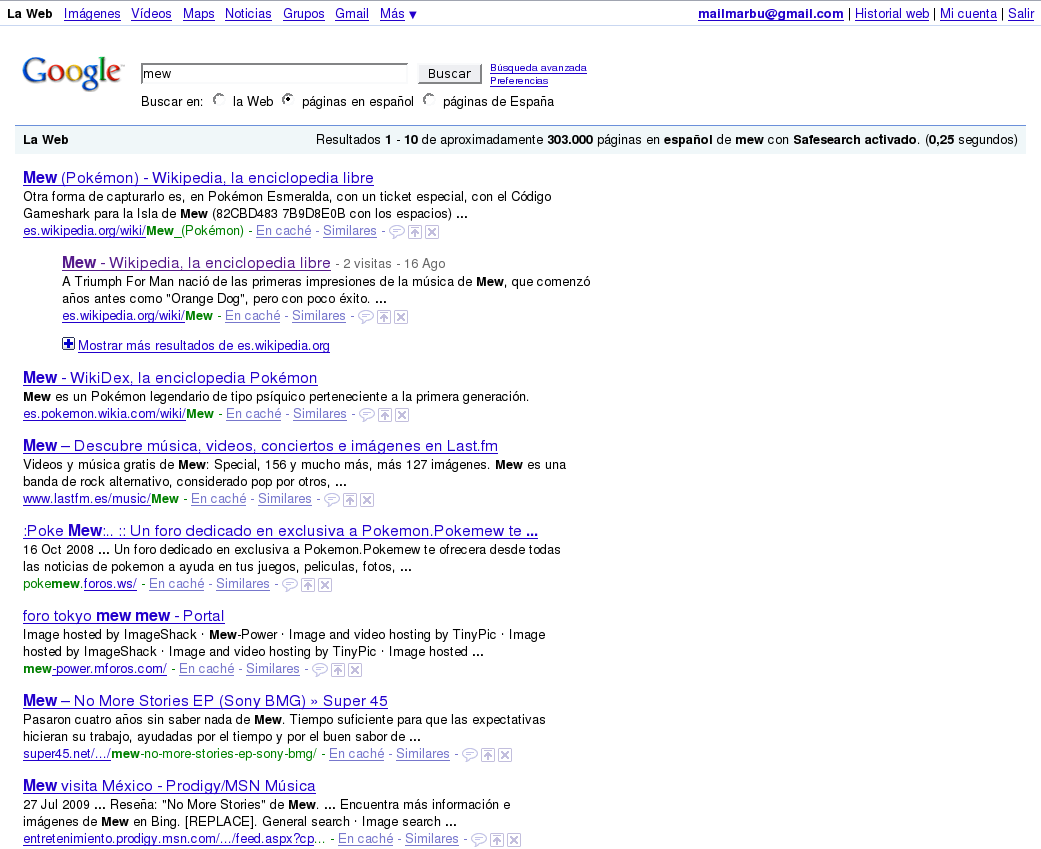Choose the 'páginas de España' radio option
The width and height of the screenshot is (1041, 849).
429,100
